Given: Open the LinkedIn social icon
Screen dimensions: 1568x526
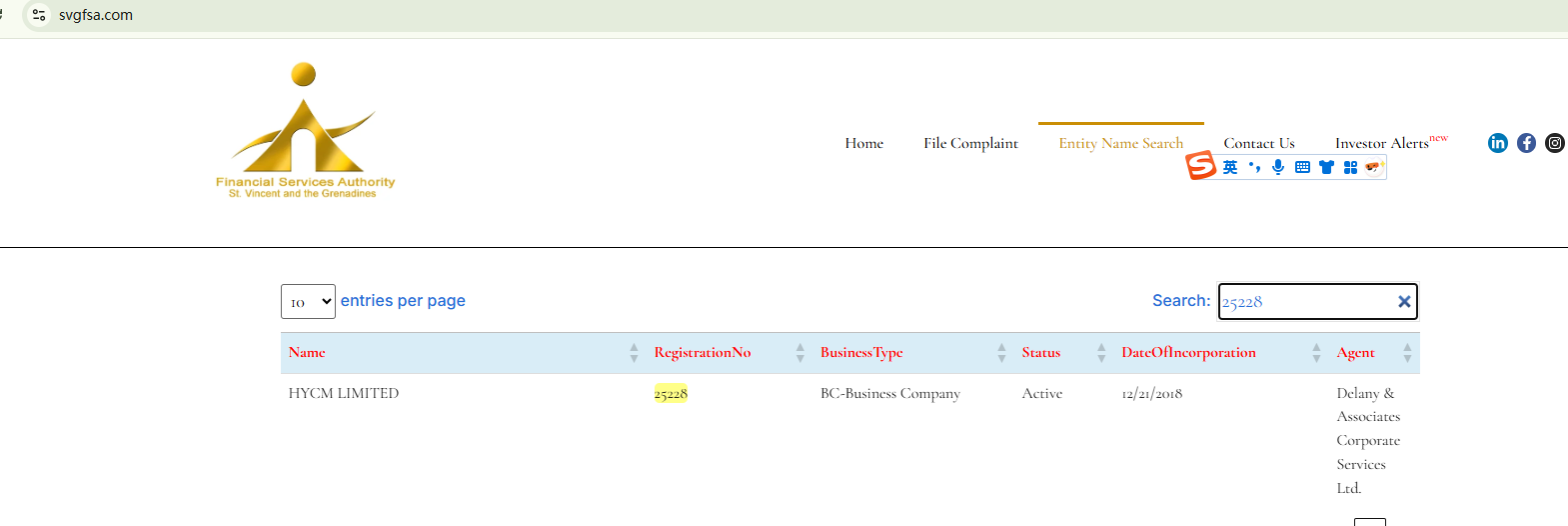Looking at the screenshot, I should point(1497,143).
